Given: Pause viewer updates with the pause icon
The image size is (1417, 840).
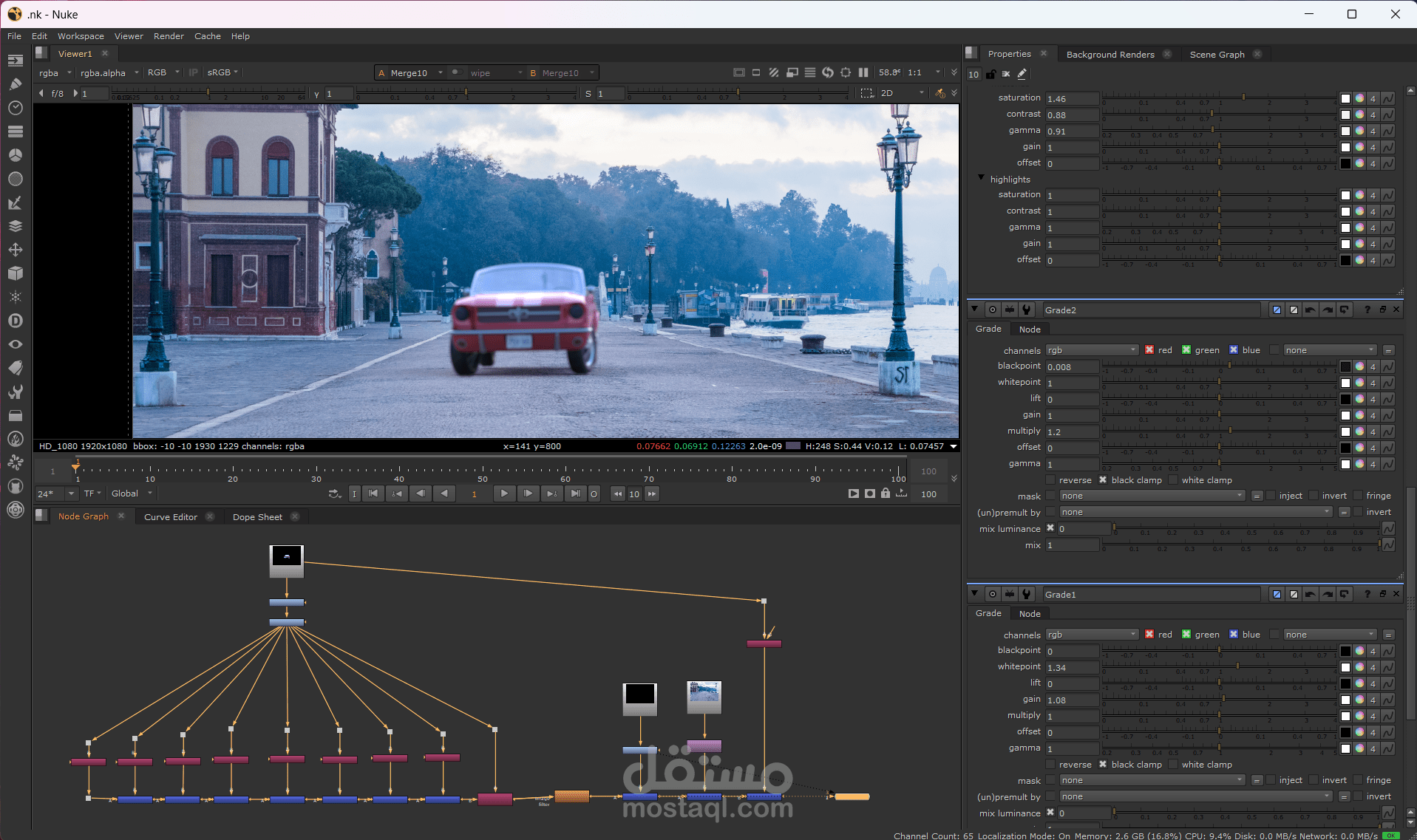Looking at the screenshot, I should click(x=863, y=72).
